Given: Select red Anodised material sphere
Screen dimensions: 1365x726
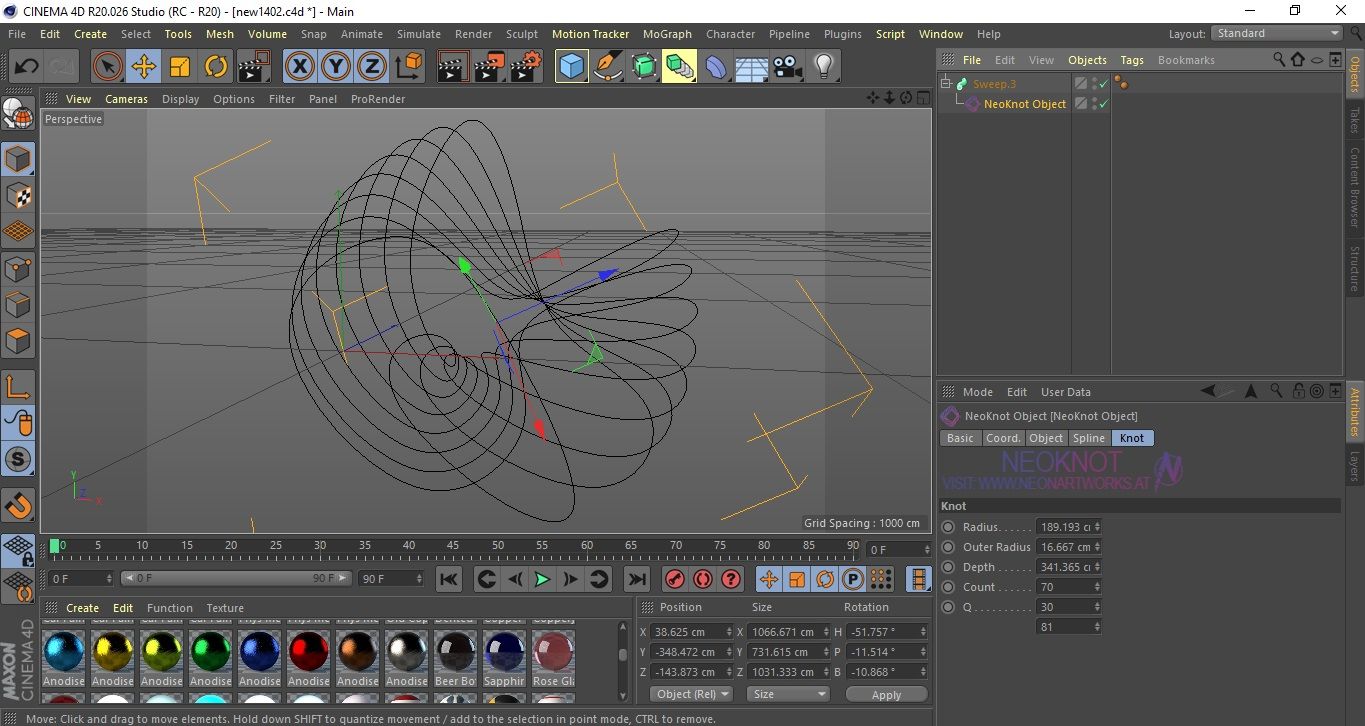Looking at the screenshot, I should (x=308, y=652).
